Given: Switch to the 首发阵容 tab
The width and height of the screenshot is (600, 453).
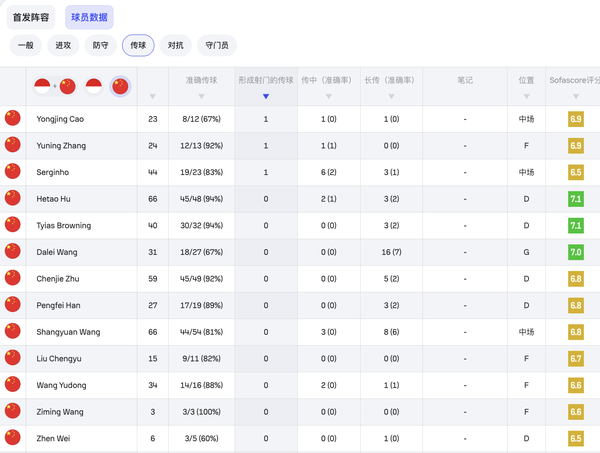Looking at the screenshot, I should pyautogui.click(x=31, y=17).
